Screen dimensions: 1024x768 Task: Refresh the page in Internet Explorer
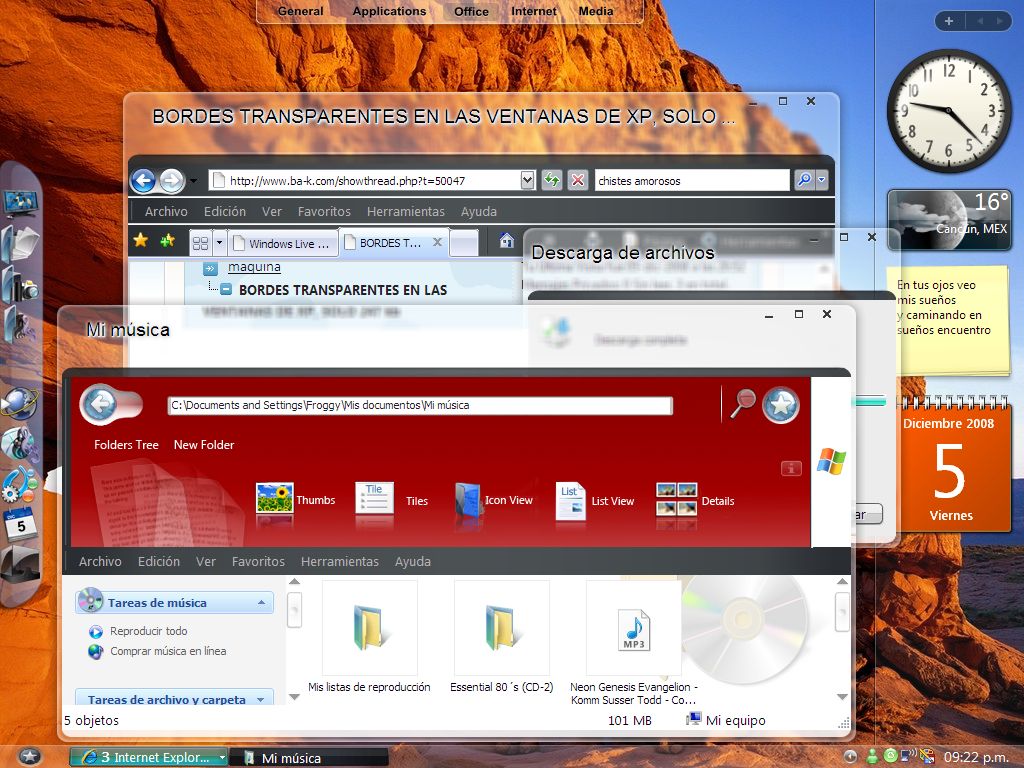552,180
